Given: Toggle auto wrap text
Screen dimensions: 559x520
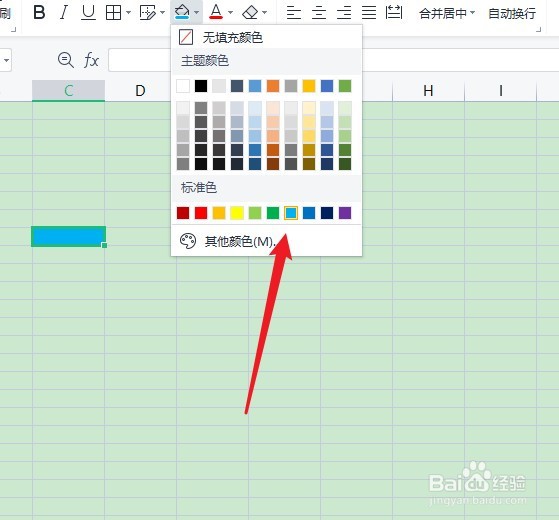Looking at the screenshot, I should click(512, 14).
